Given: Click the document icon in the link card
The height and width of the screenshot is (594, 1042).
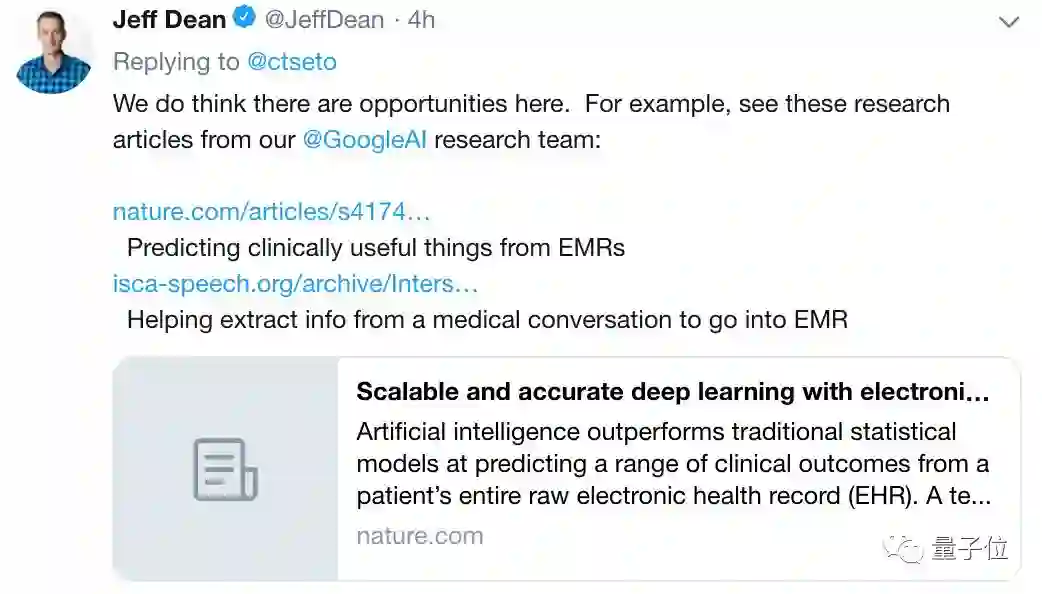Looking at the screenshot, I should click(x=225, y=469).
